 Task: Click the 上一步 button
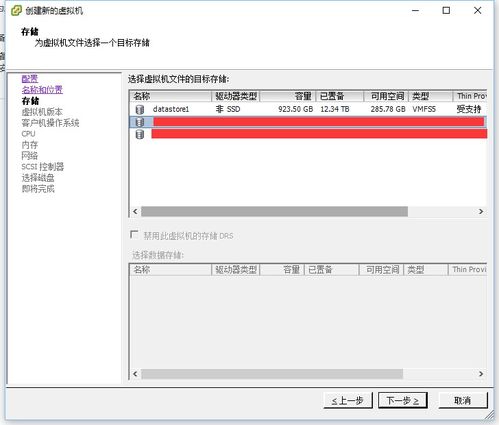(348, 400)
